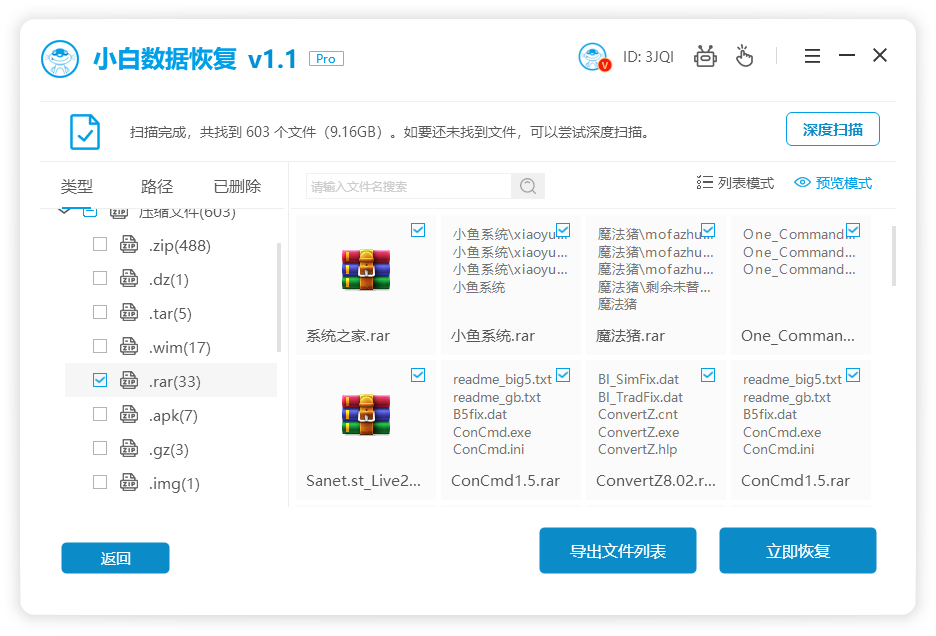Click the One_Comman... file name

(x=798, y=336)
